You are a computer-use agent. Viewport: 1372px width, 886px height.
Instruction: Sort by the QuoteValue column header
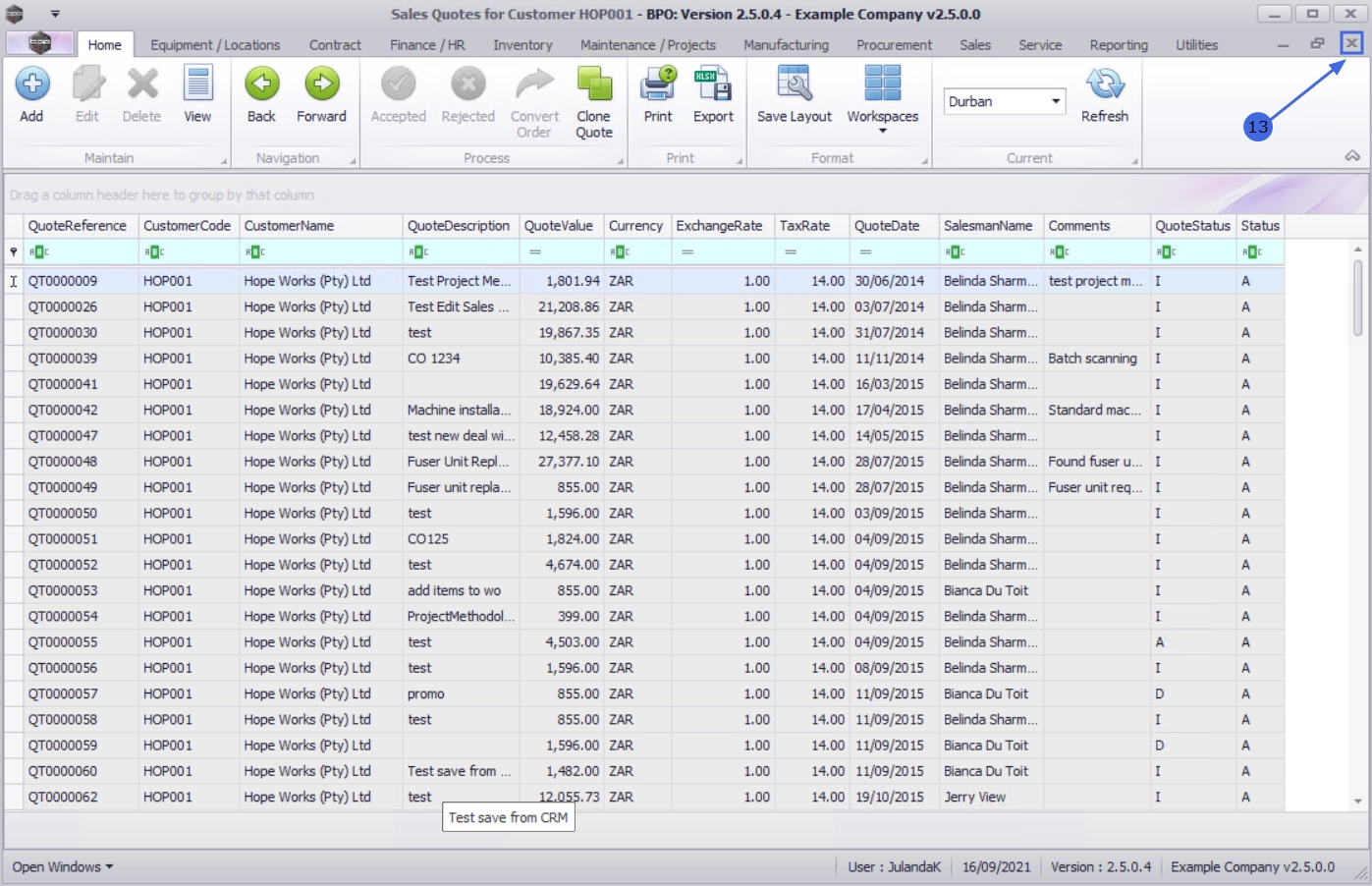(x=558, y=226)
